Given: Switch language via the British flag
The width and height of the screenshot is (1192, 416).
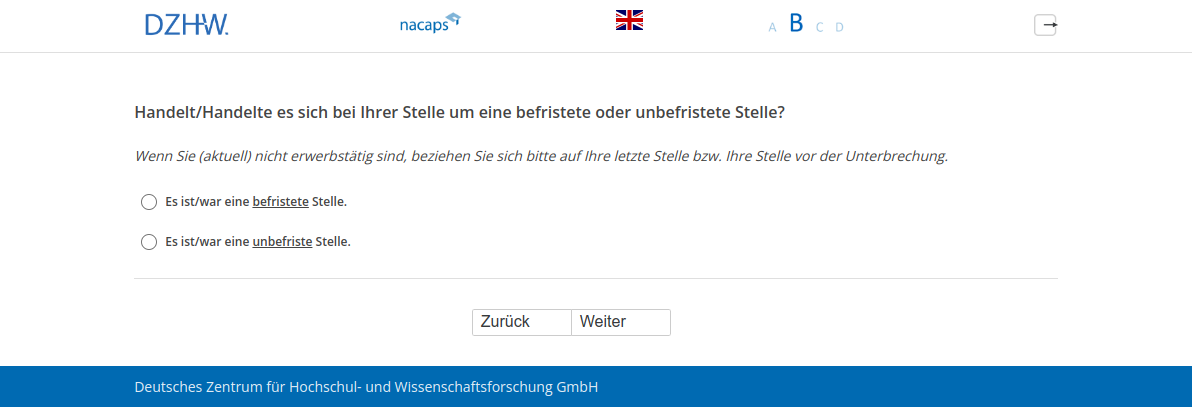Looking at the screenshot, I should click(629, 20).
